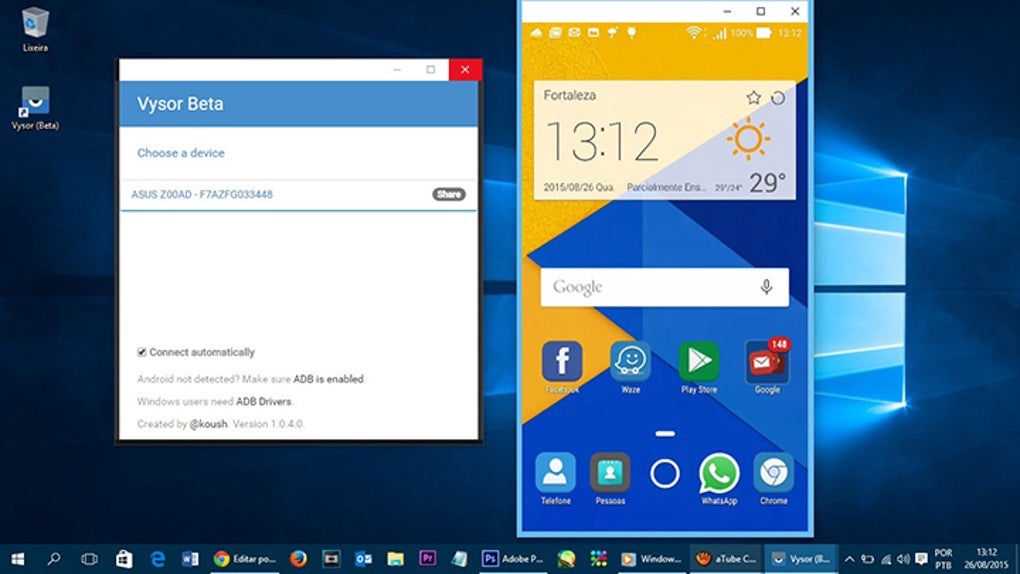Viewport: 1020px width, 574px height.
Task: Click the Share button for ASUS device
Action: (x=449, y=194)
